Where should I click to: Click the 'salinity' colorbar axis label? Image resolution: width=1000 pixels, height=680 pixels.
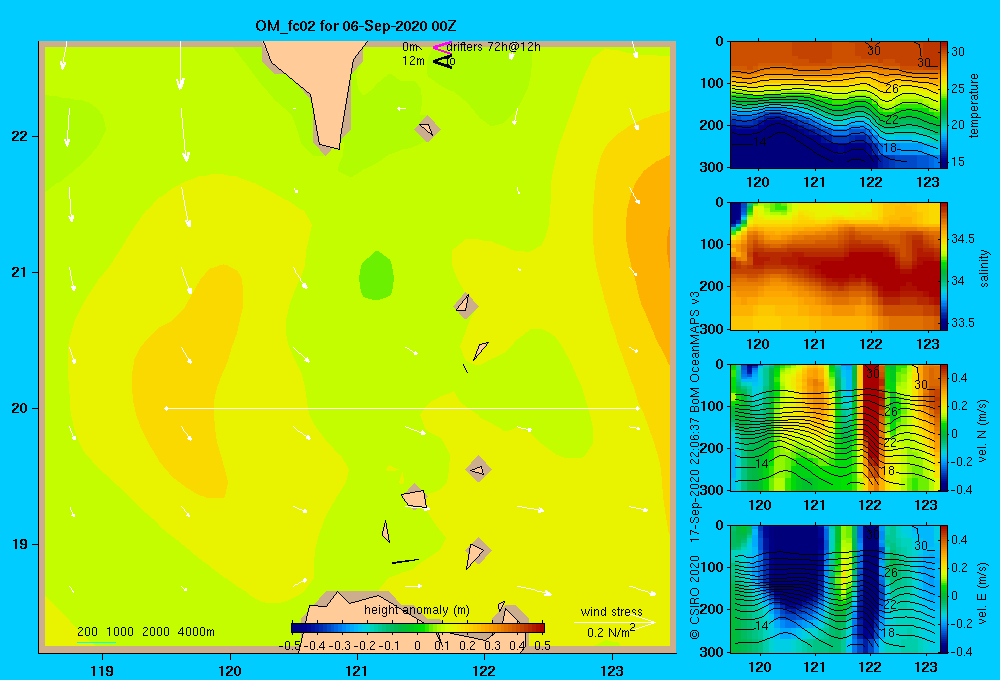[x=983, y=268]
